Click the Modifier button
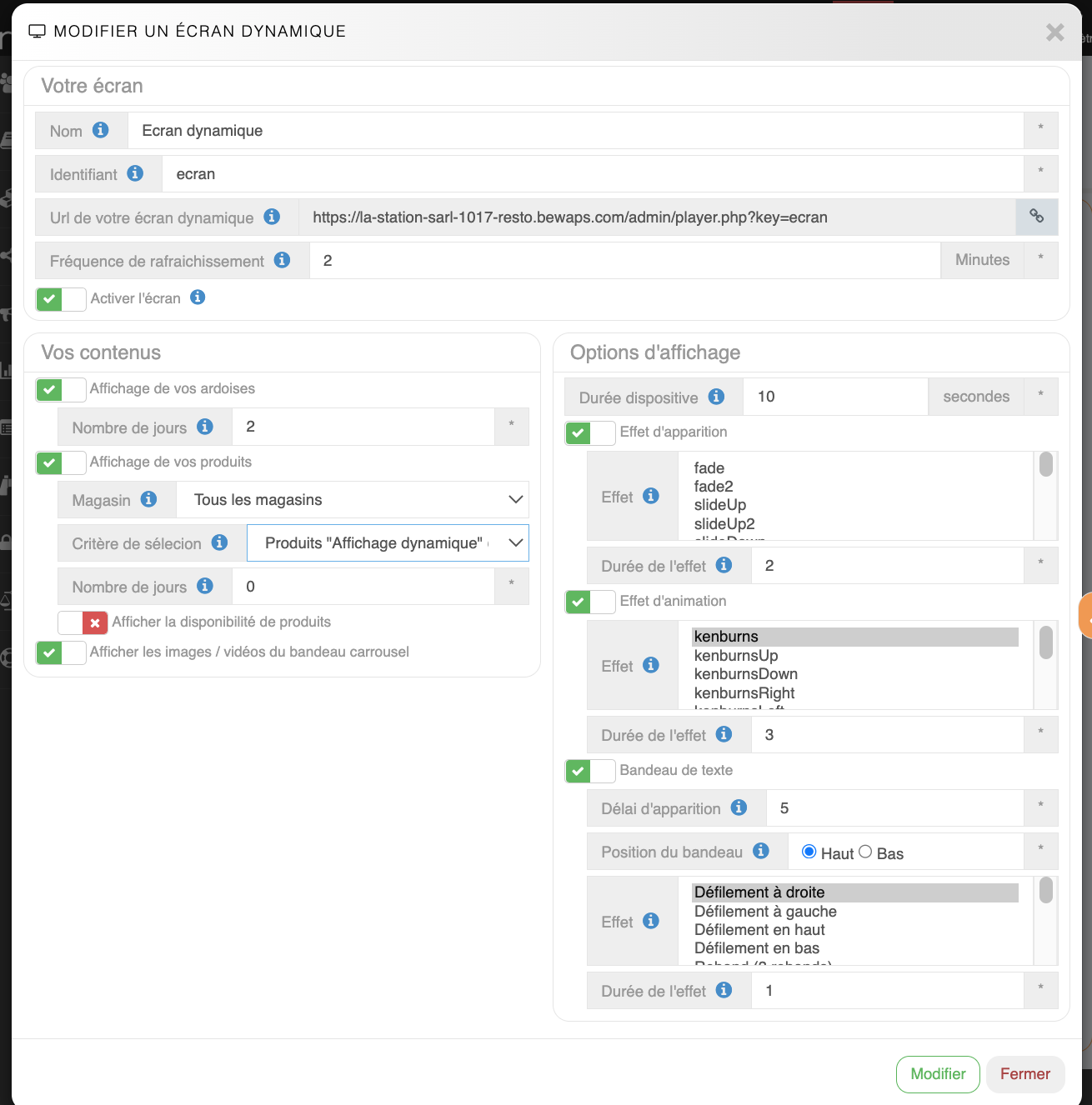This screenshot has width=1092, height=1105. pos(938,1074)
